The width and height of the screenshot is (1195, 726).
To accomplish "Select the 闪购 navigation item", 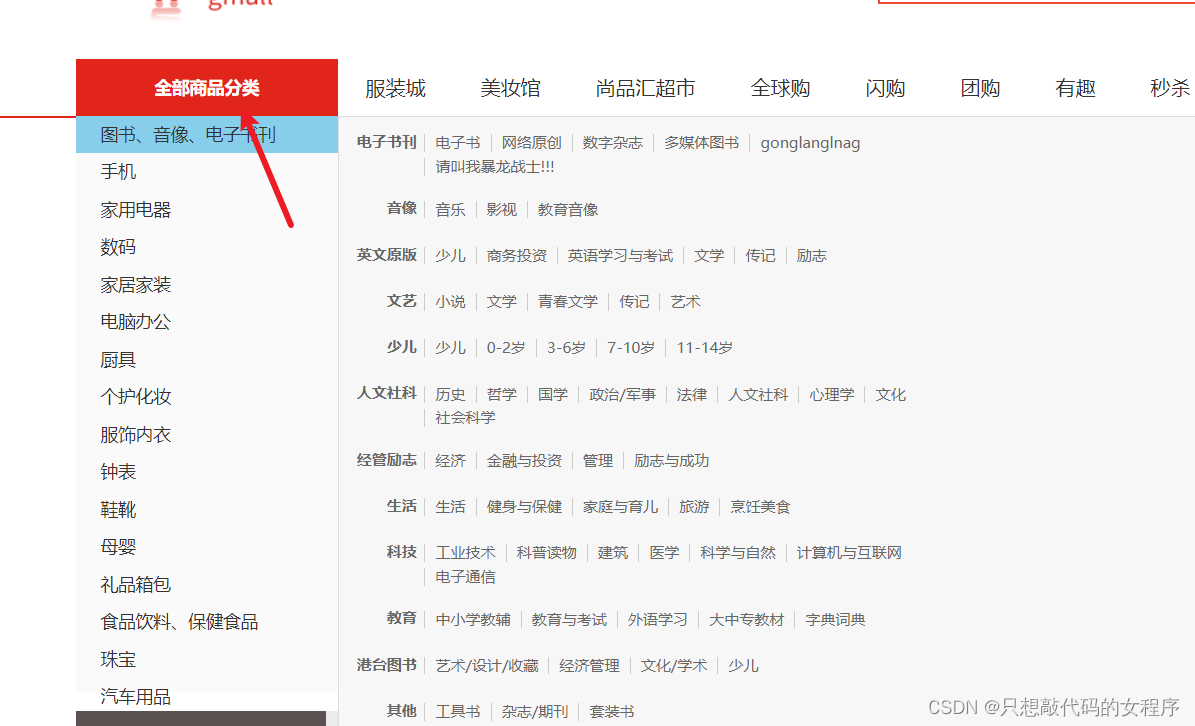I will (885, 88).
